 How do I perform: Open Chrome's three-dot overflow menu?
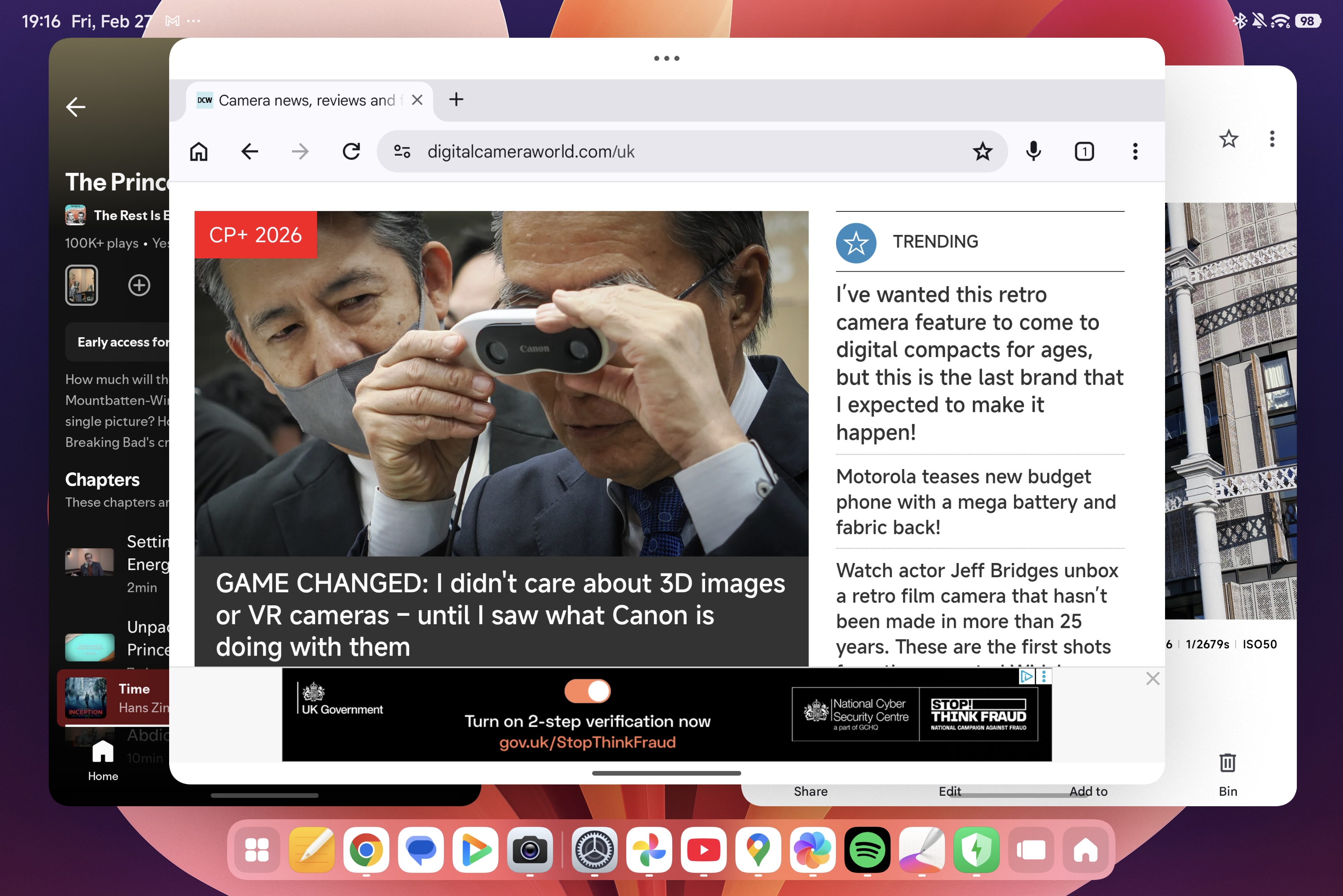(x=1134, y=151)
